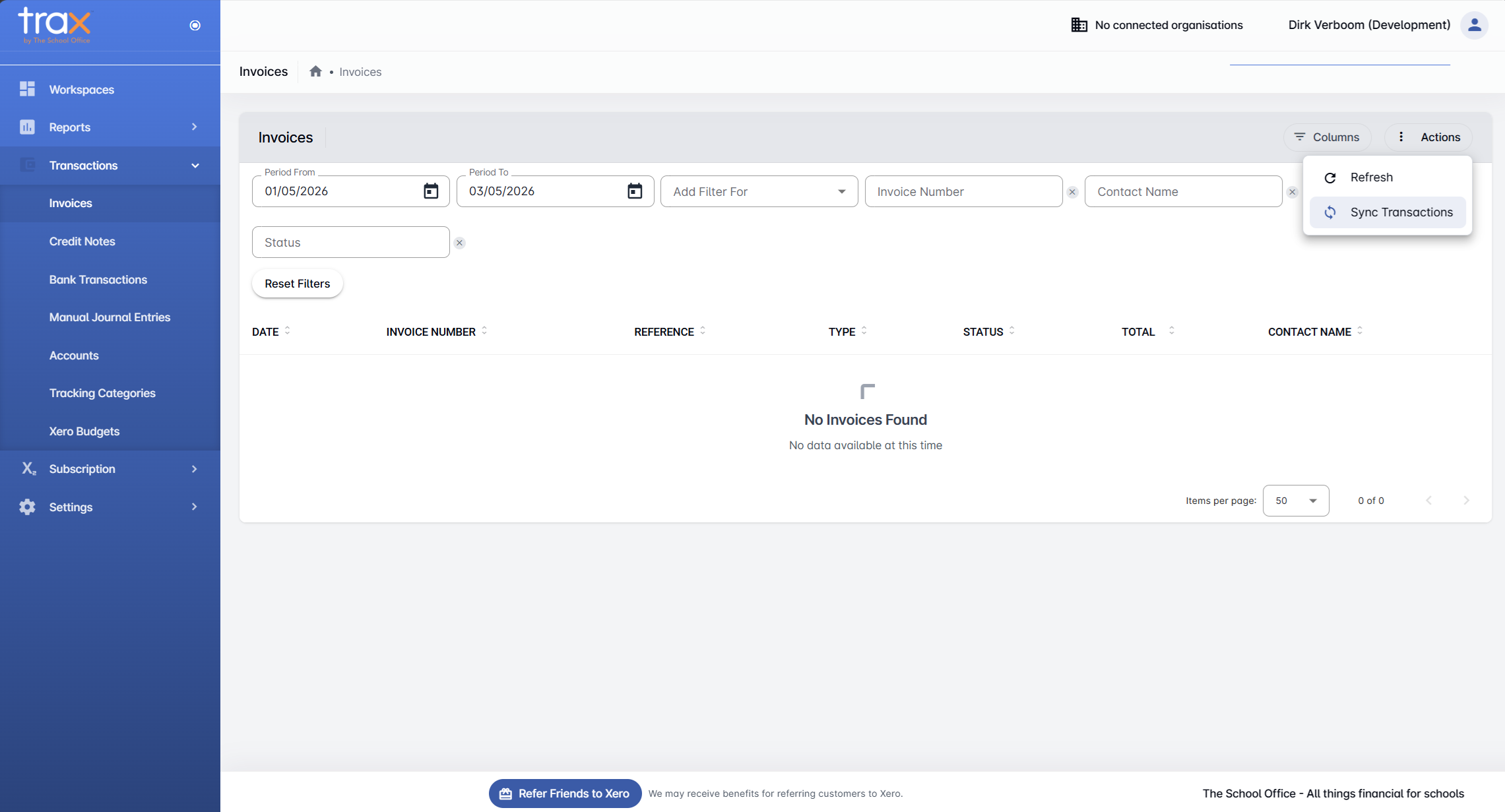
Task: Click Refer Friends to Xero button
Action: (x=565, y=794)
